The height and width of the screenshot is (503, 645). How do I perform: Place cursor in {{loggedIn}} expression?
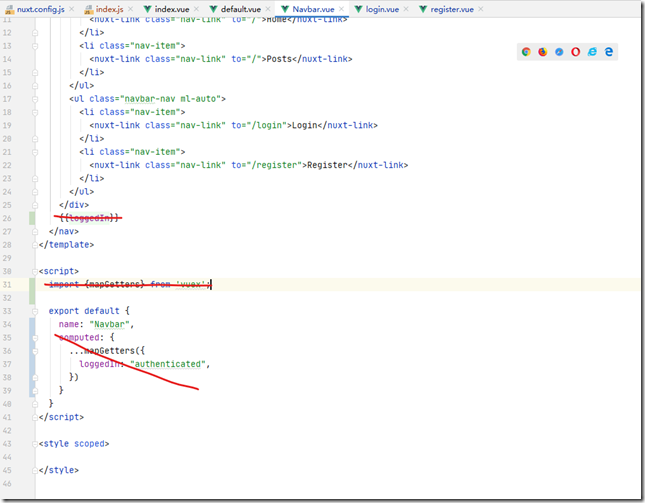[89, 218]
